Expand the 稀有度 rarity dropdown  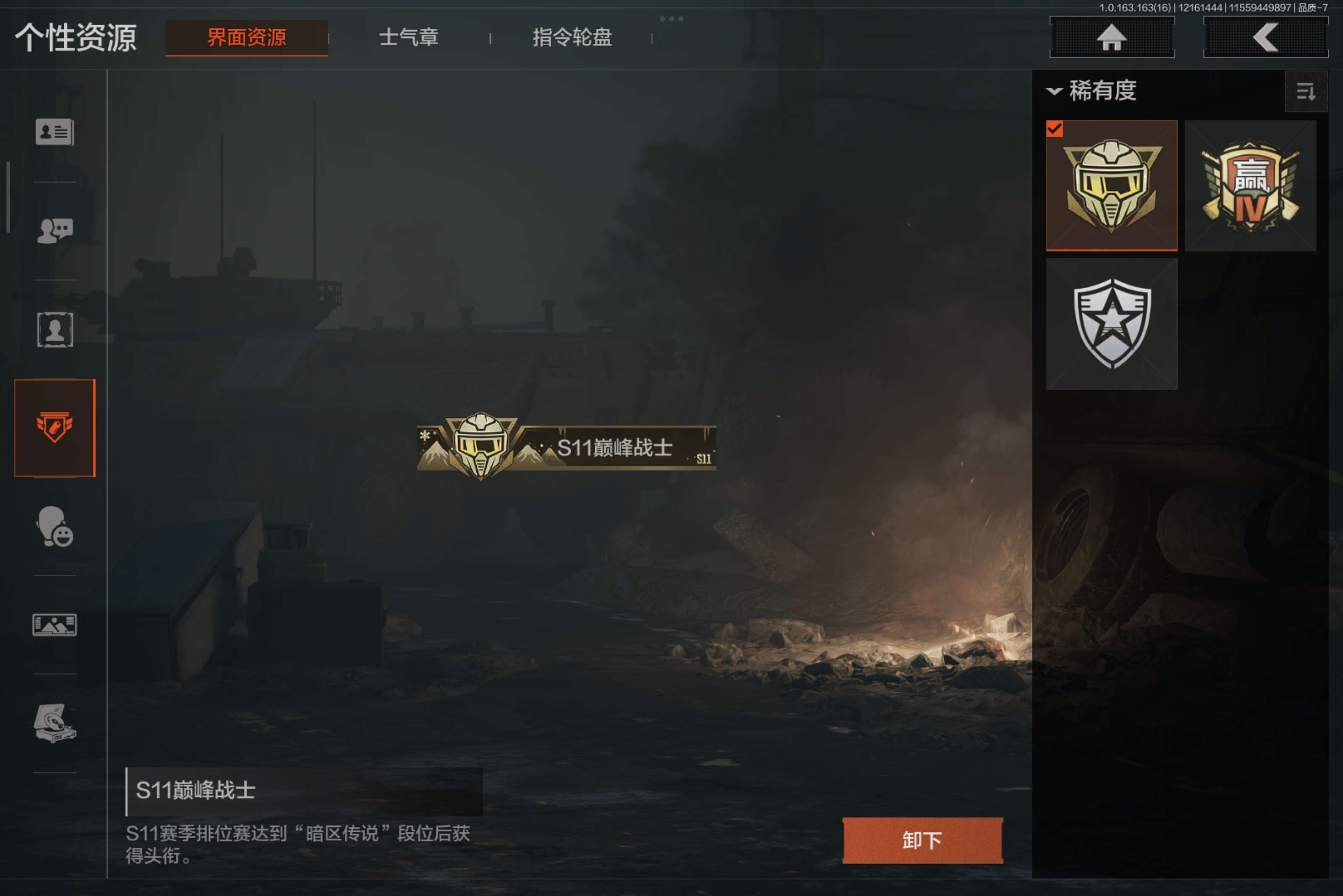(x=1092, y=91)
